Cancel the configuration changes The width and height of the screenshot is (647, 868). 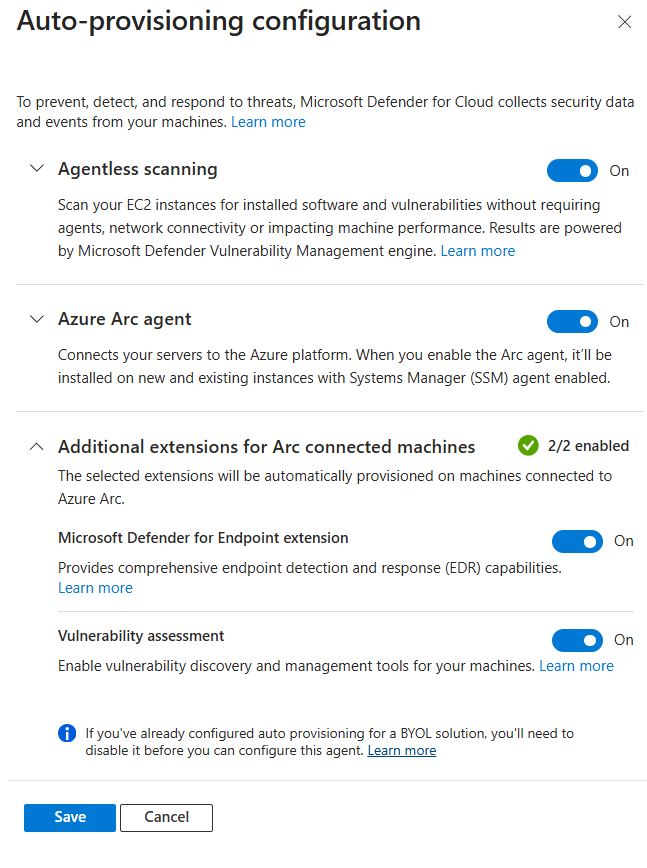(167, 818)
